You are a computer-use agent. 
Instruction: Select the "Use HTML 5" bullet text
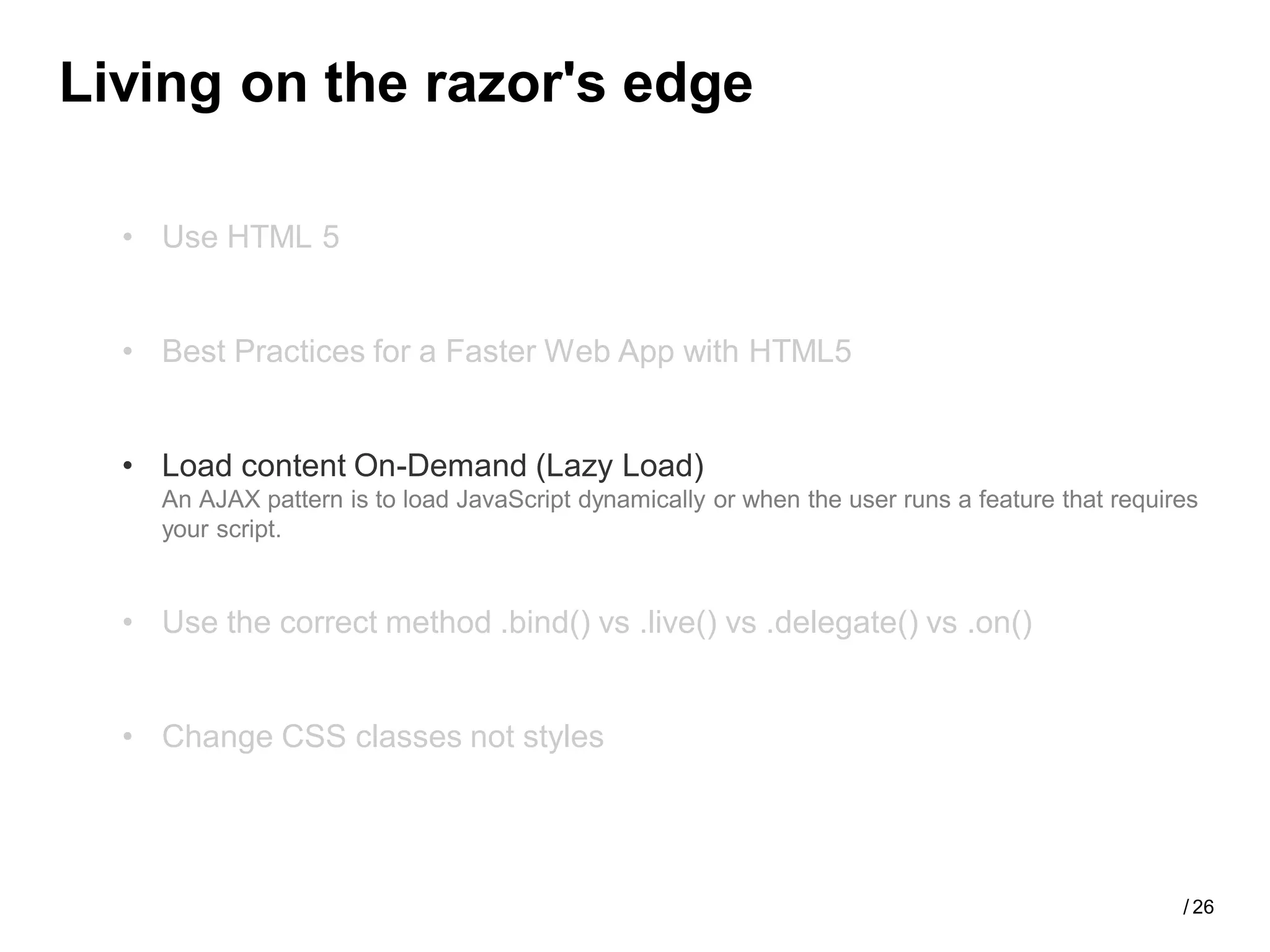[251, 237]
